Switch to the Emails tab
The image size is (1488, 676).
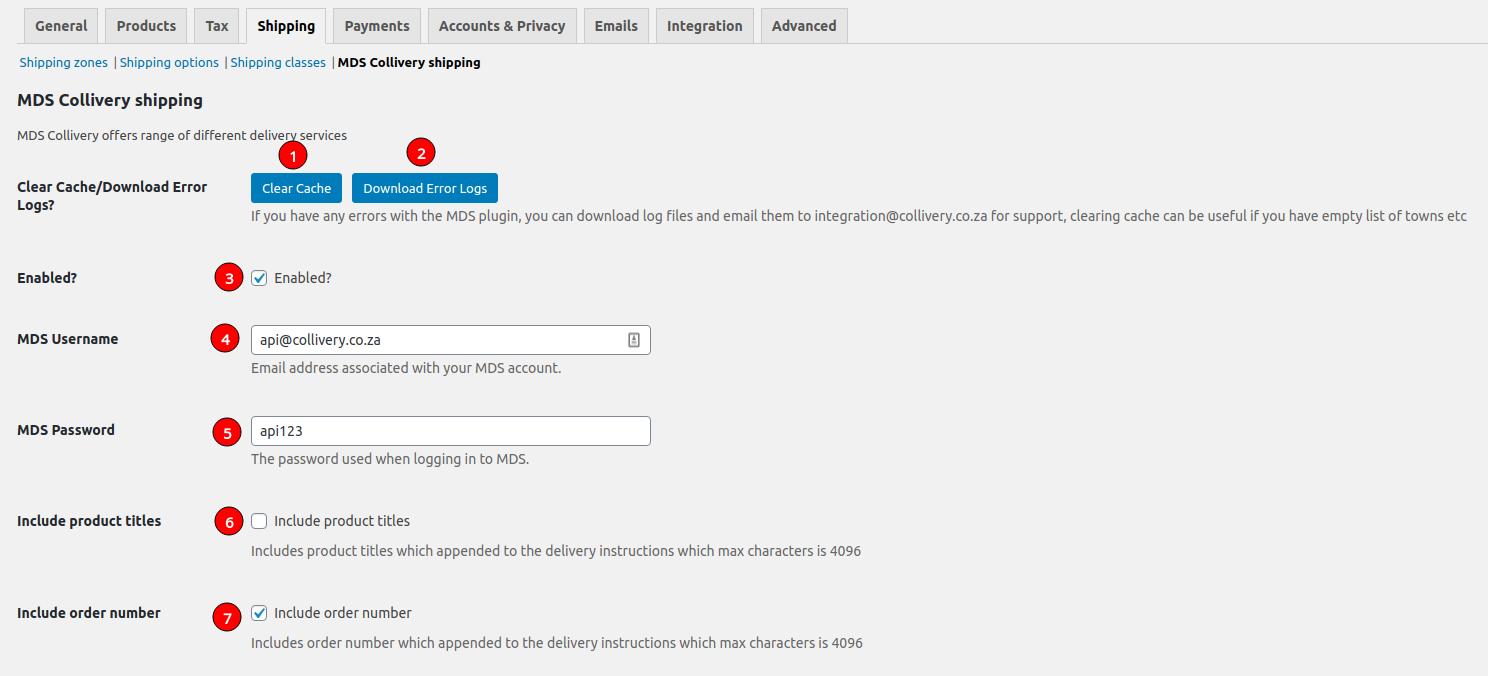click(616, 26)
